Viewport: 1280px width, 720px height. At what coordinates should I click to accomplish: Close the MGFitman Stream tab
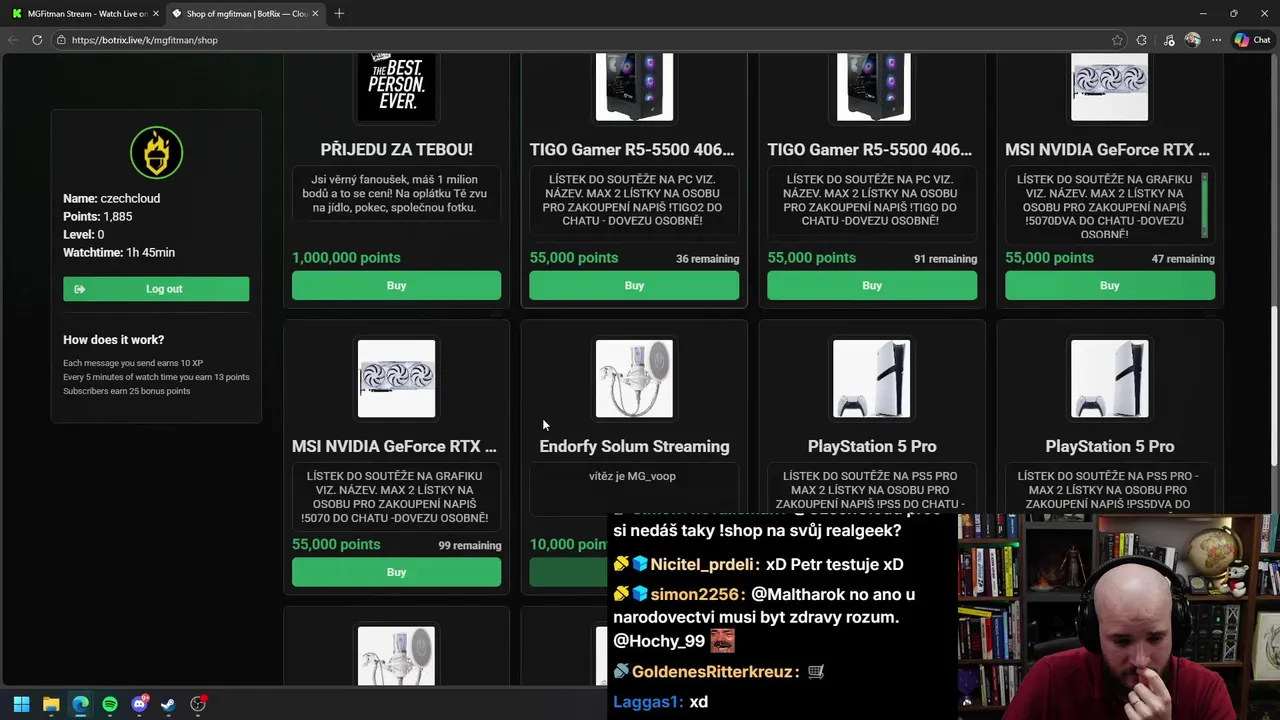[x=155, y=13]
